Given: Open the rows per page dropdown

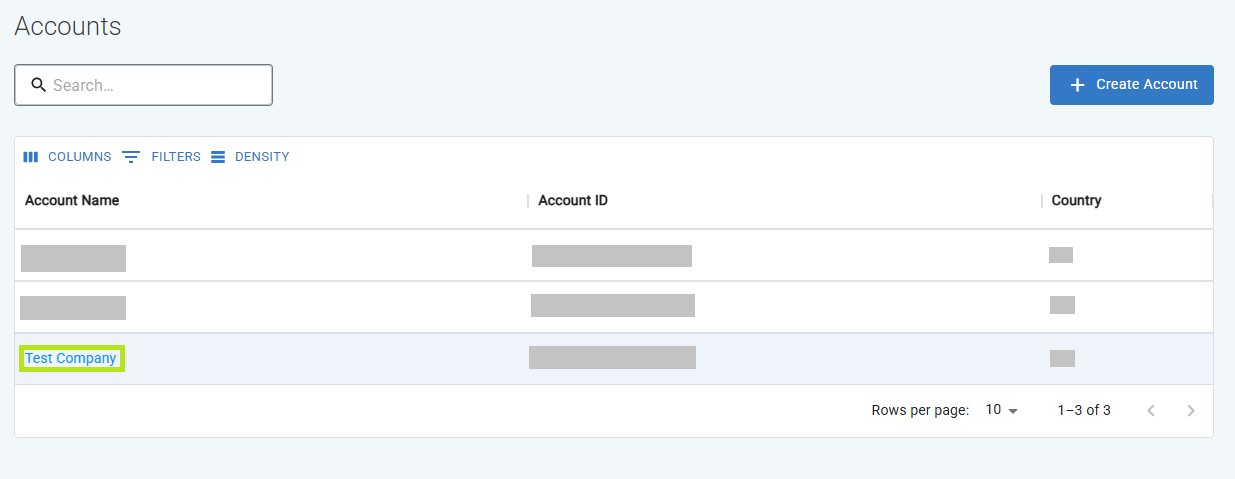Looking at the screenshot, I should click(1001, 410).
